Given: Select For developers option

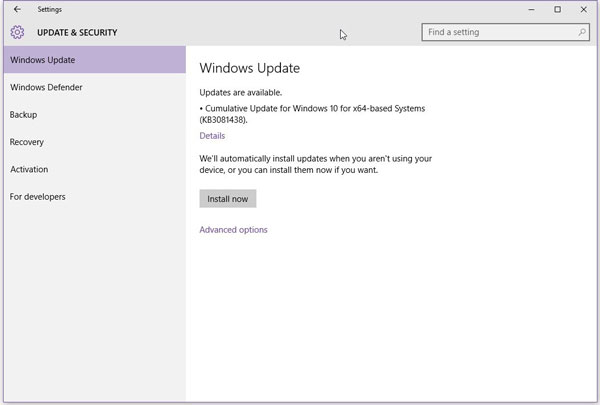Looking at the screenshot, I should pos(95,197).
